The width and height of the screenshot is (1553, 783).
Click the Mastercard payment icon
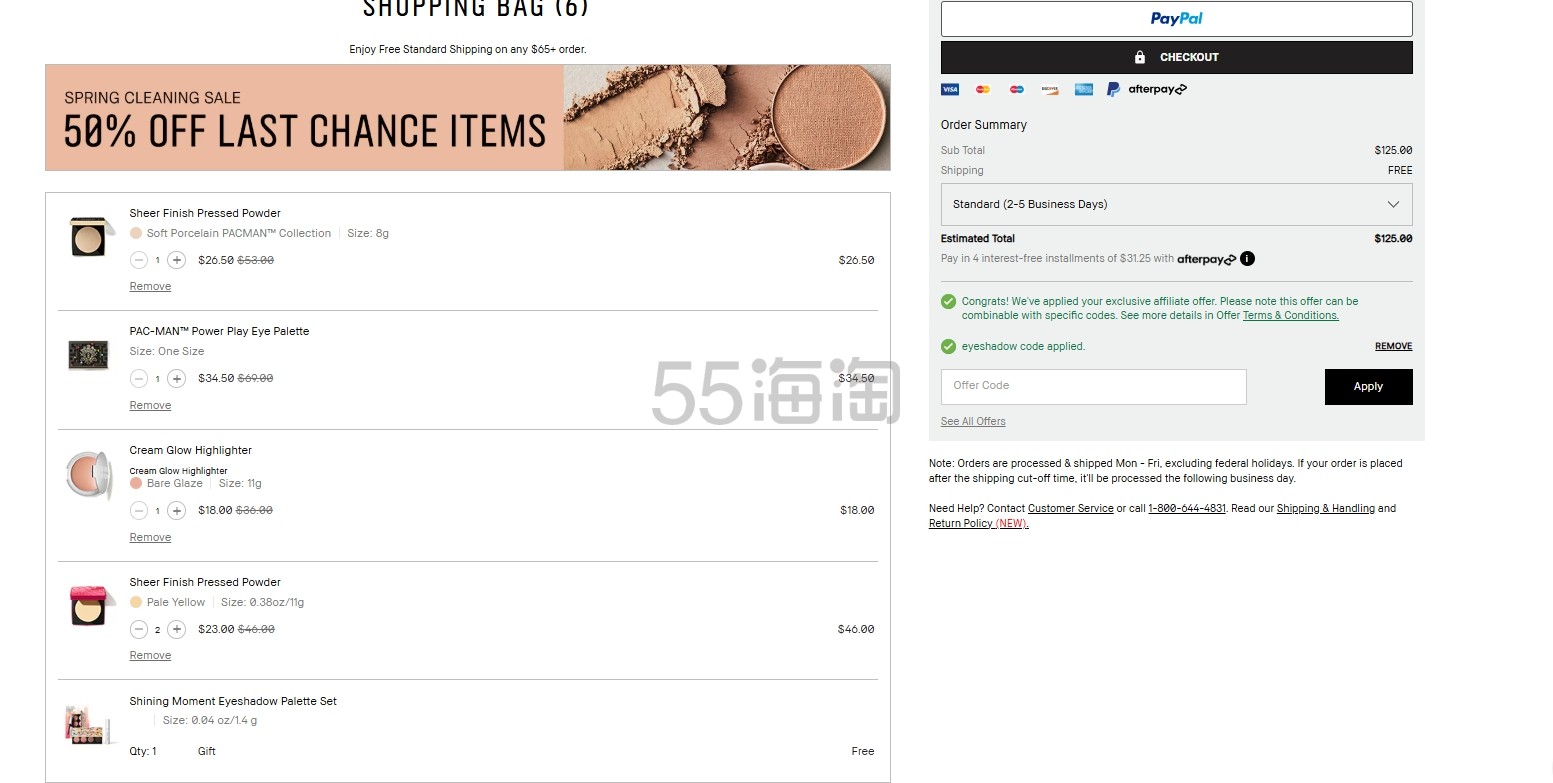[983, 89]
